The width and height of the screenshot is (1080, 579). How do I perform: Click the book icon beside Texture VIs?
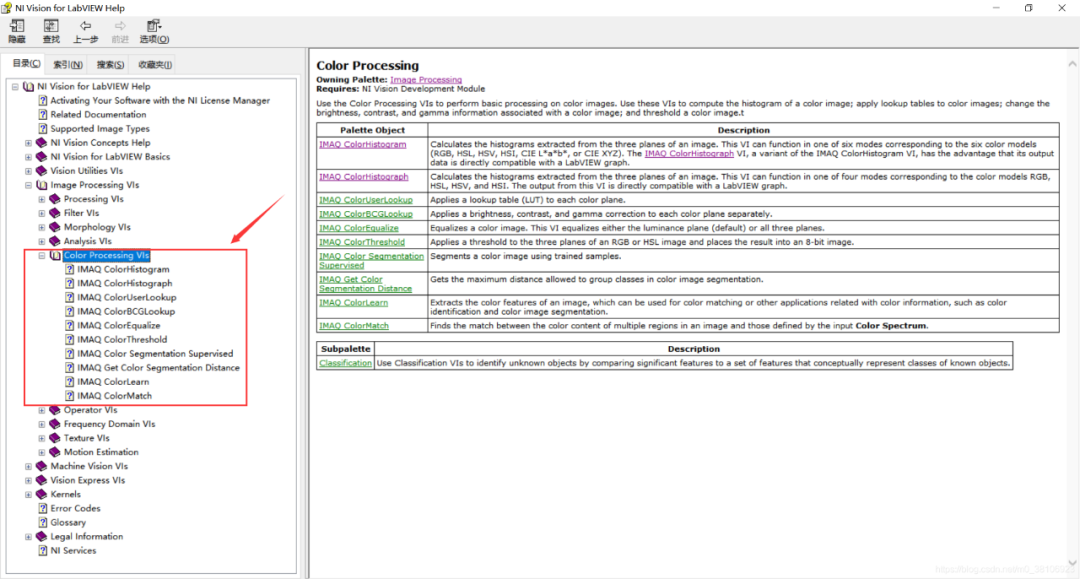tap(55, 438)
